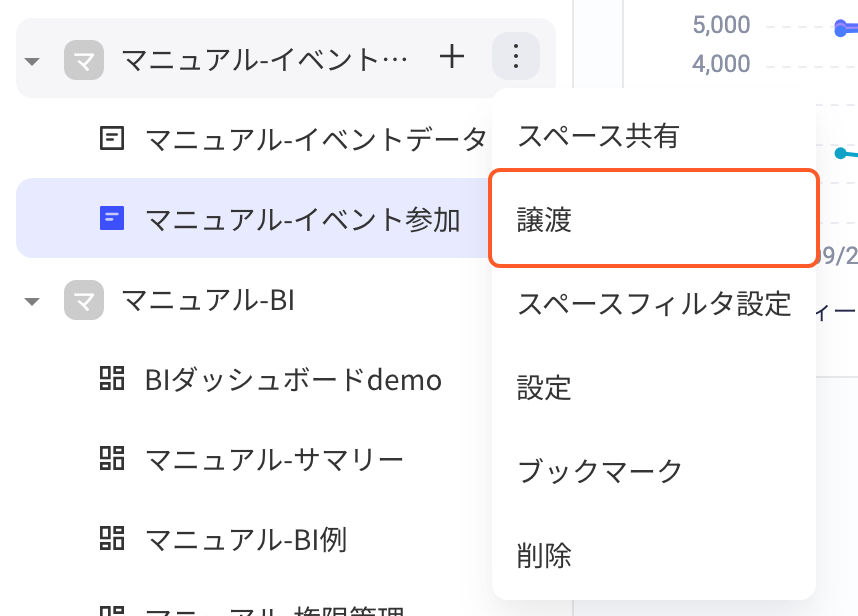Open the マニュアル-サマリー dashboard
The image size is (858, 616).
point(274,460)
